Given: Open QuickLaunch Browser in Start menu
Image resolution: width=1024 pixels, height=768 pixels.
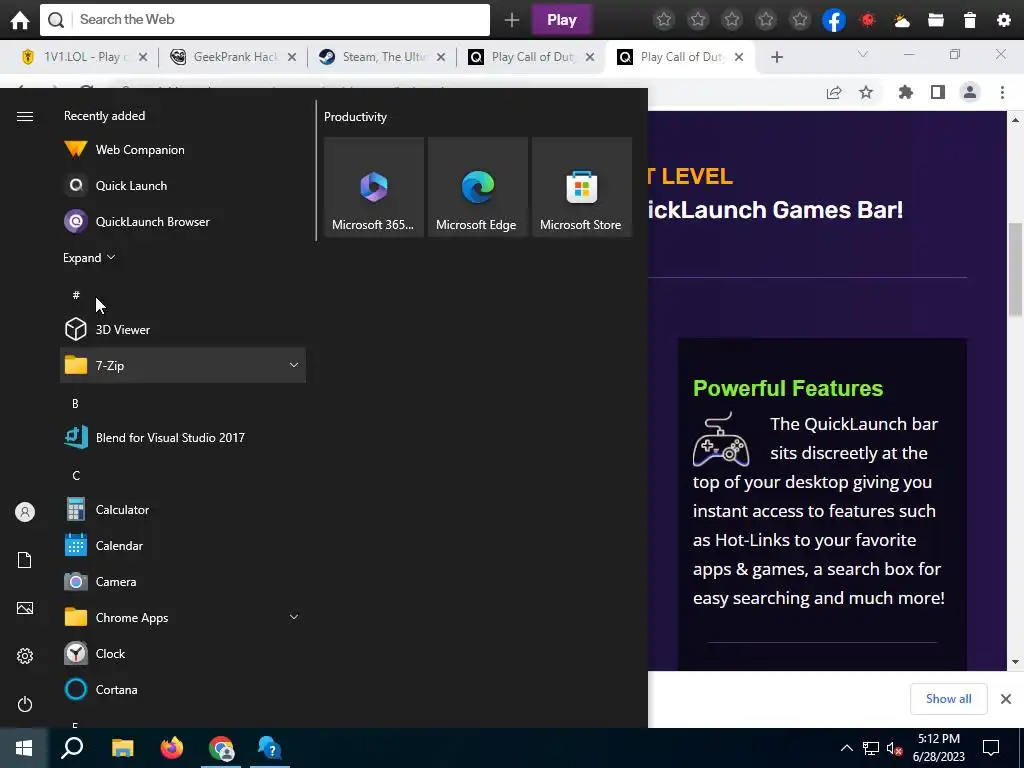Looking at the screenshot, I should [x=184, y=221].
